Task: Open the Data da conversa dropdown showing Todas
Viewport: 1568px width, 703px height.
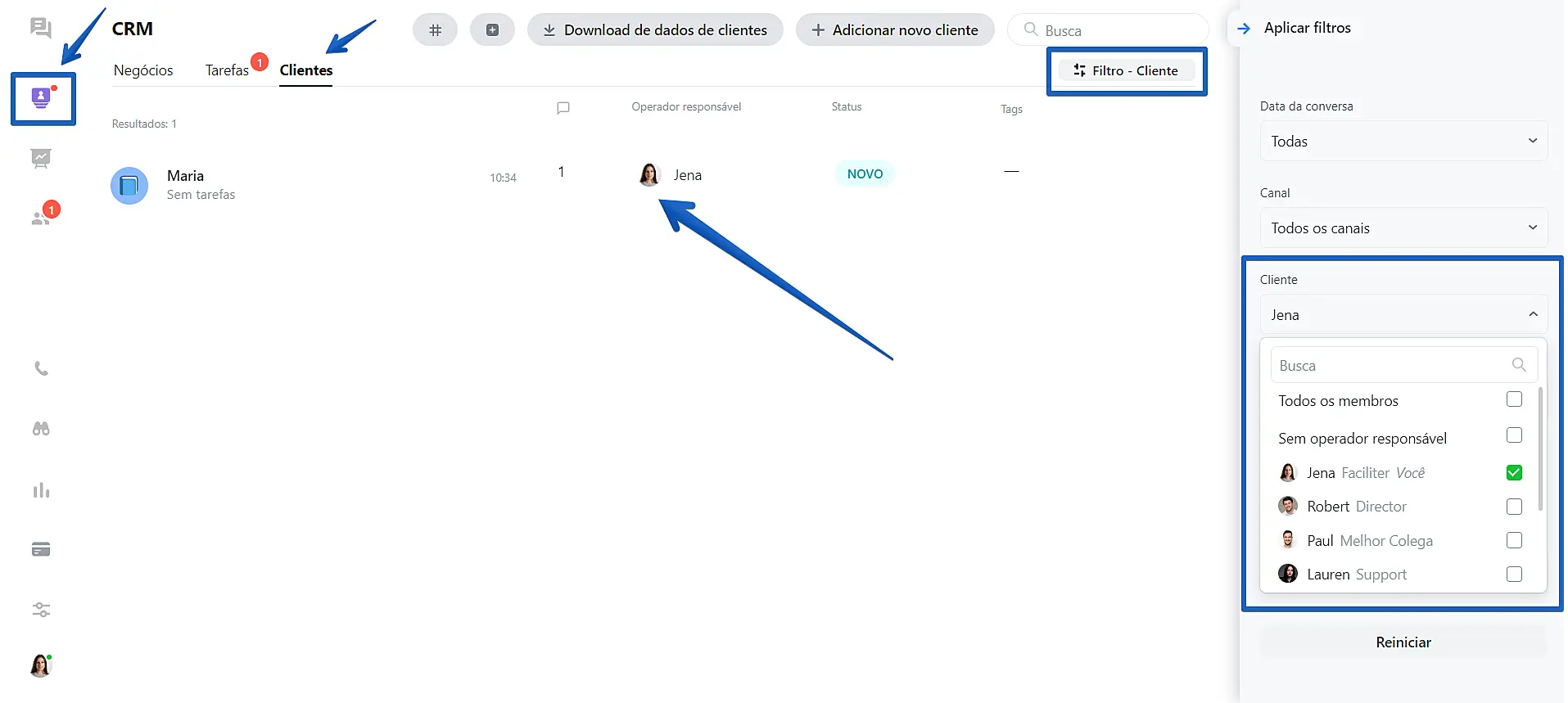Action: [1403, 142]
